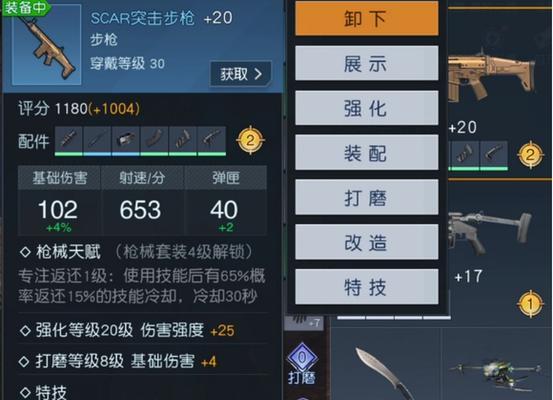
Task: Select the +17 gray gun in inventory
Action: [492, 233]
